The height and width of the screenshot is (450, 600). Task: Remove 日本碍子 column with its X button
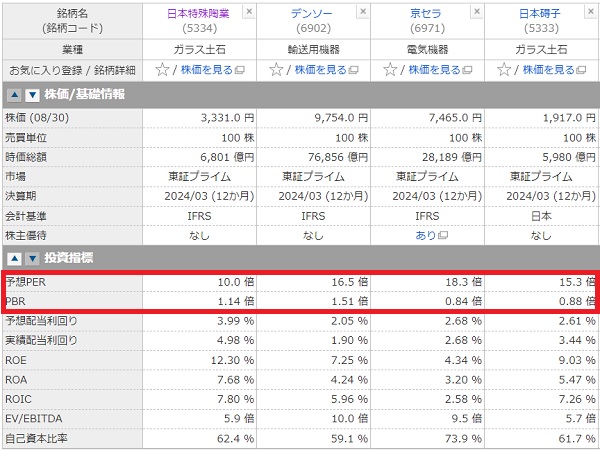pyautogui.click(x=591, y=12)
